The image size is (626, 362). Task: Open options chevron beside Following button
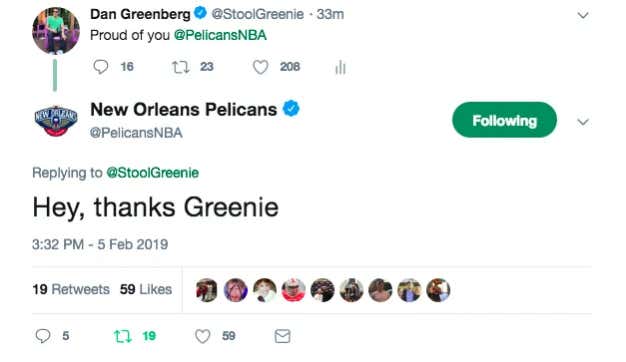(583, 121)
